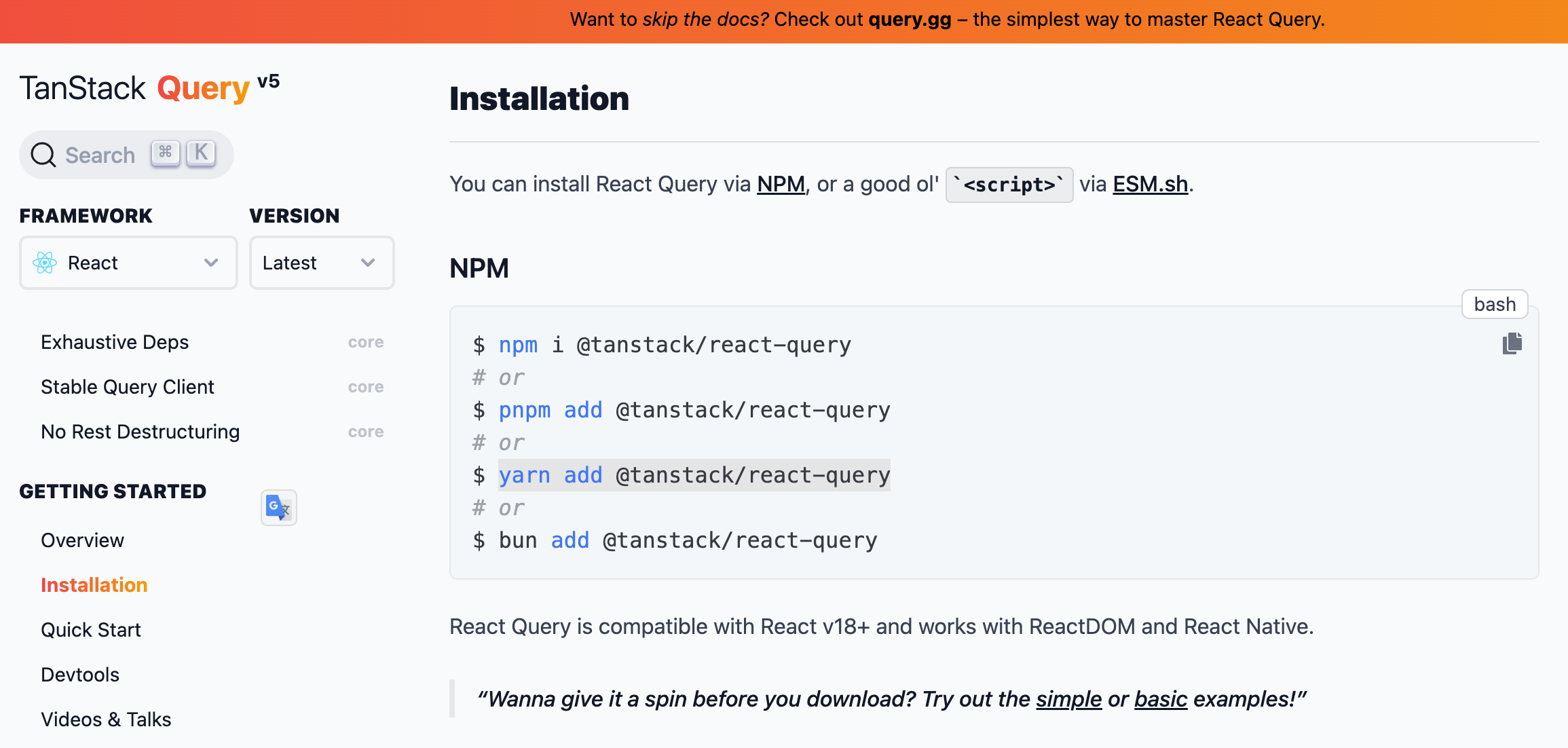
Task: Open the Framework dropdown showing React
Action: coord(128,263)
